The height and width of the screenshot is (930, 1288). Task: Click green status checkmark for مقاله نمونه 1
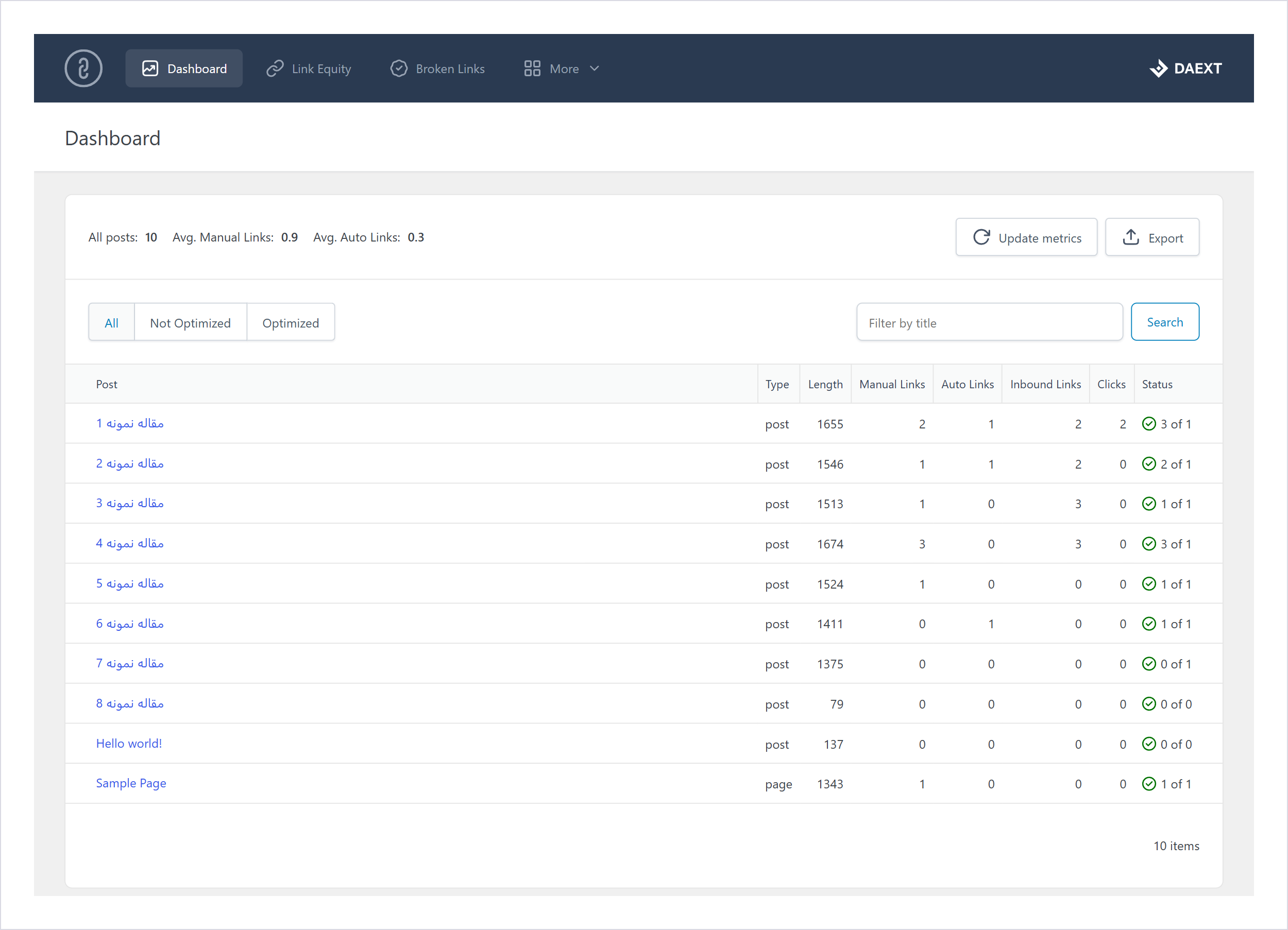point(1148,424)
